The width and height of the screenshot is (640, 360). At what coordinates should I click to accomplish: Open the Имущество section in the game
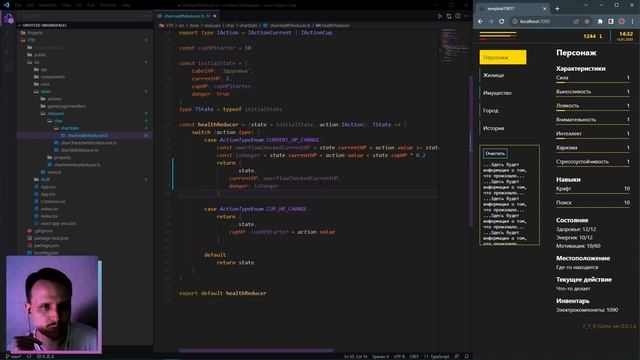pos(497,93)
